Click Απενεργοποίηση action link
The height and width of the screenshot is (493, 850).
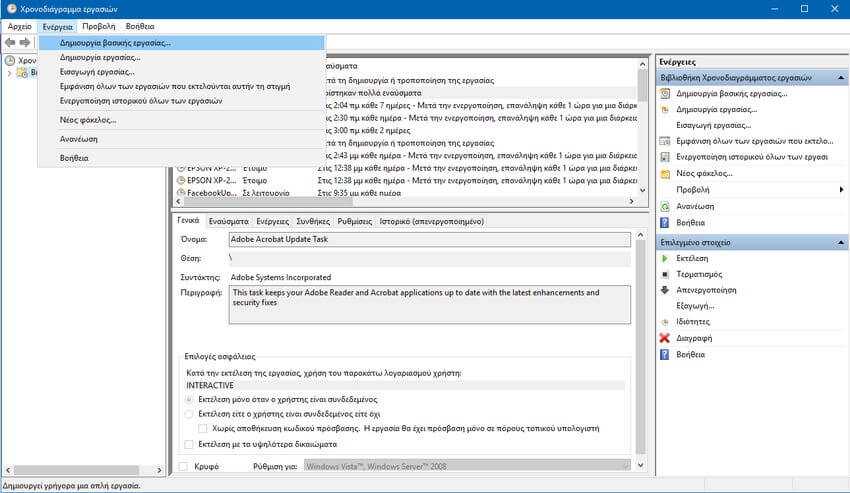point(706,290)
